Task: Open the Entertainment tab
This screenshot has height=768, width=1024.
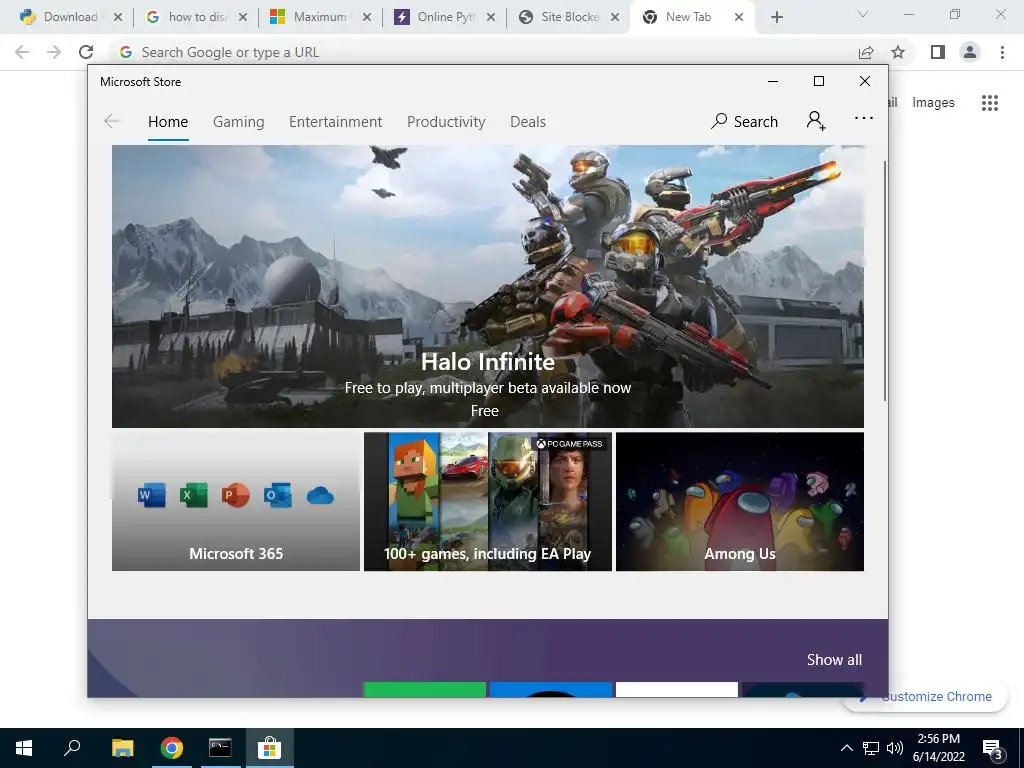Action: 336,122
